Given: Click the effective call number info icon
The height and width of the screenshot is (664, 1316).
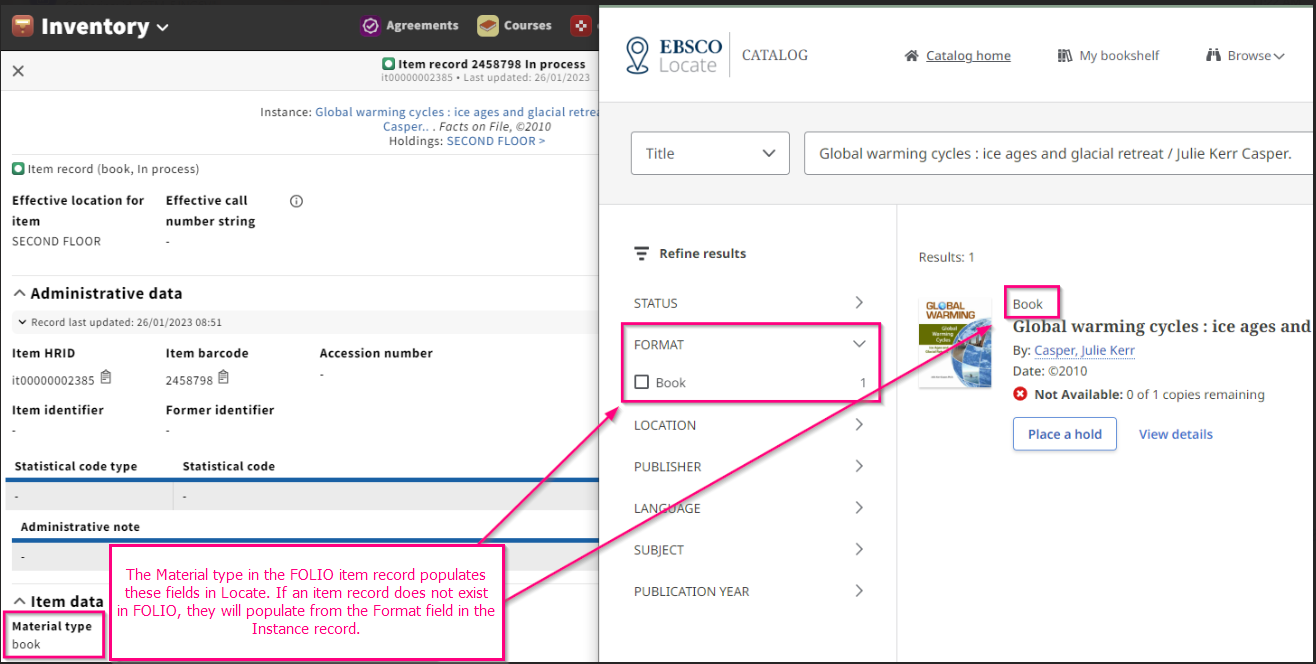Looking at the screenshot, I should tap(296, 201).
